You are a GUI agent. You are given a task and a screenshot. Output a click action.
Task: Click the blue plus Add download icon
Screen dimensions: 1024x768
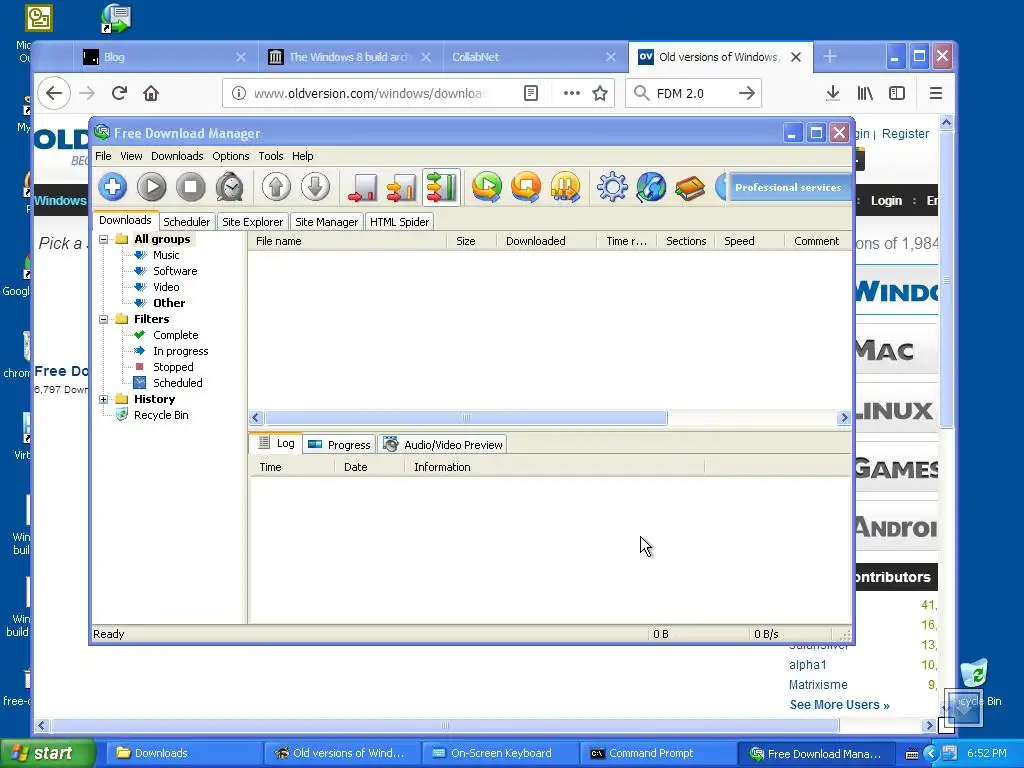[x=112, y=187]
